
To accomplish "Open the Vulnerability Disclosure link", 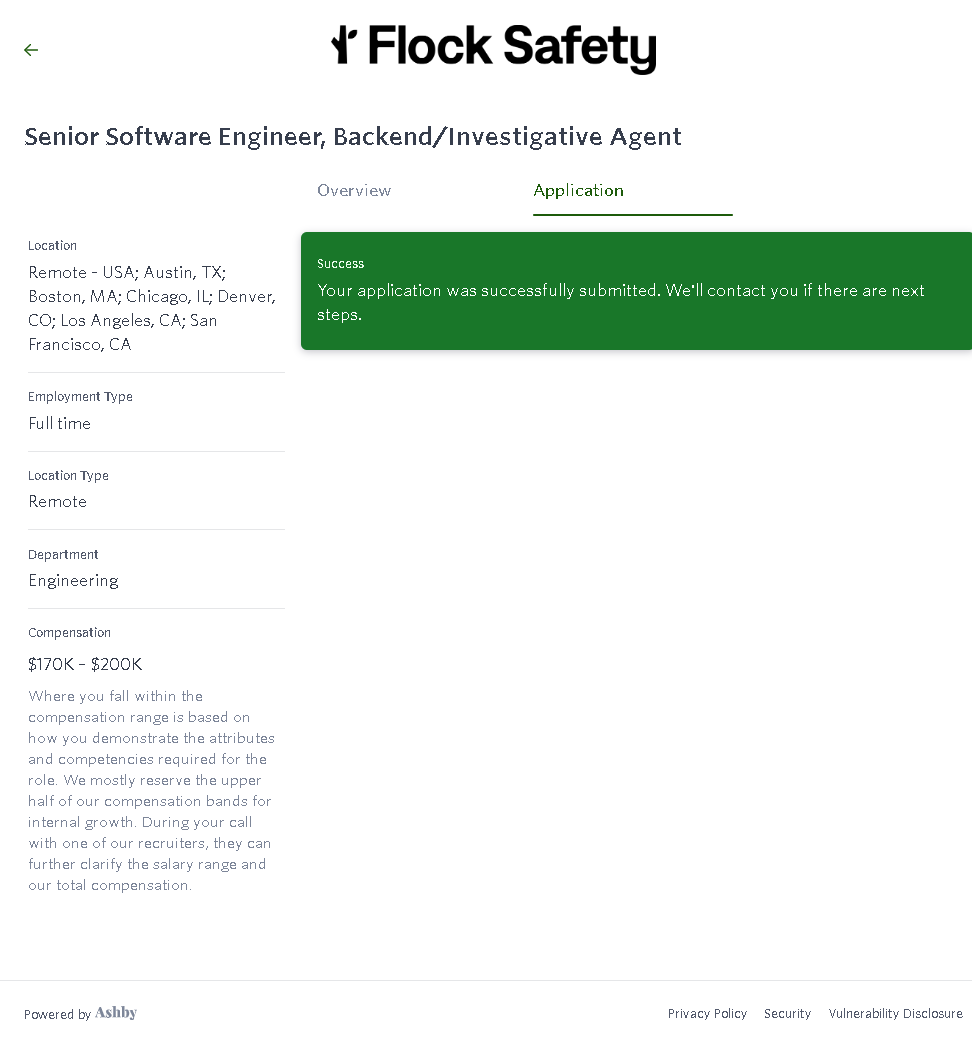I will coord(895,1013).
